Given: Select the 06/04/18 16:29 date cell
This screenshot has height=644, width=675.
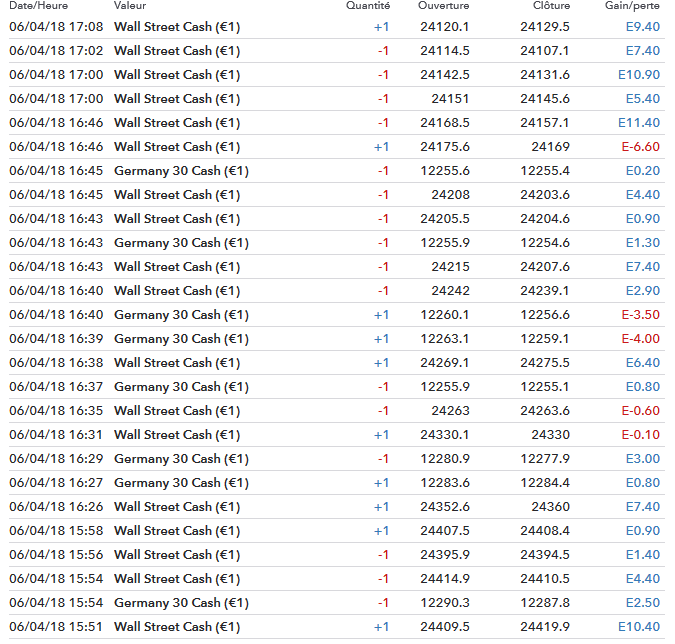Looking at the screenshot, I should coord(56,459).
